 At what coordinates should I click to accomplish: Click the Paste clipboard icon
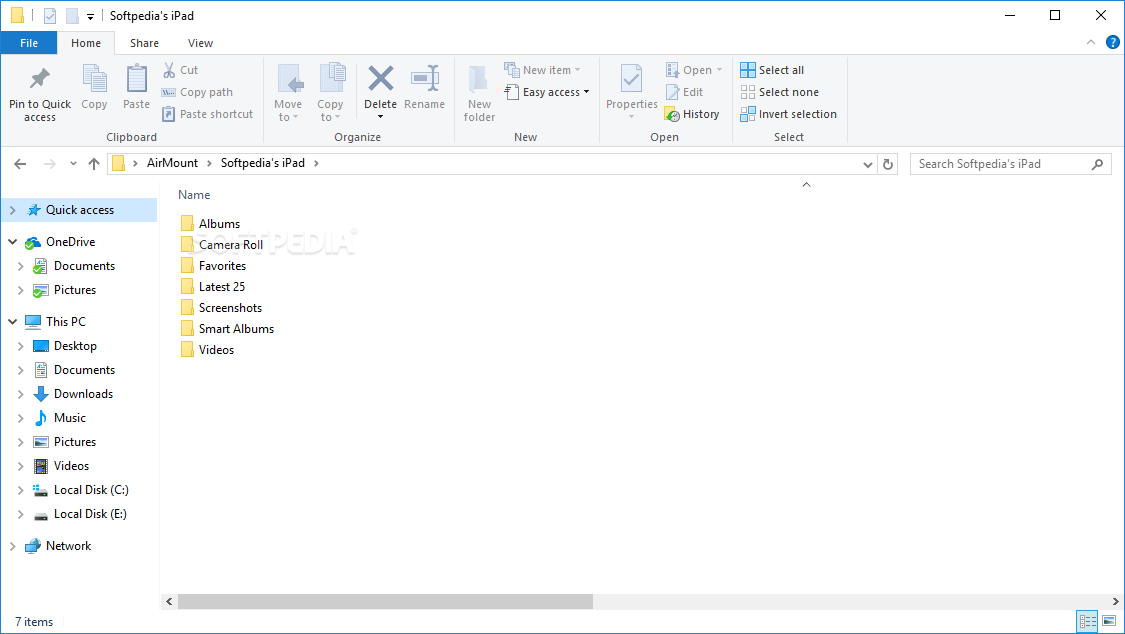[x=136, y=78]
